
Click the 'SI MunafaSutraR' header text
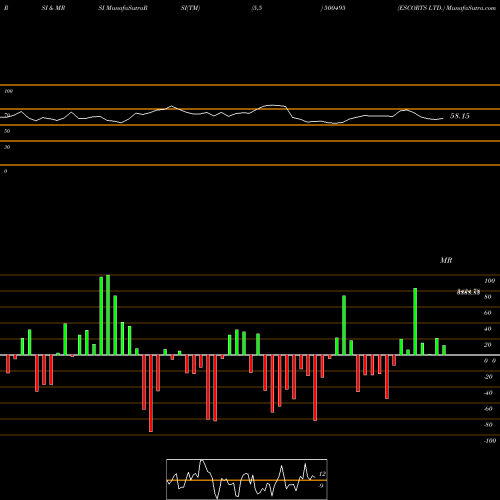[x=123, y=8]
